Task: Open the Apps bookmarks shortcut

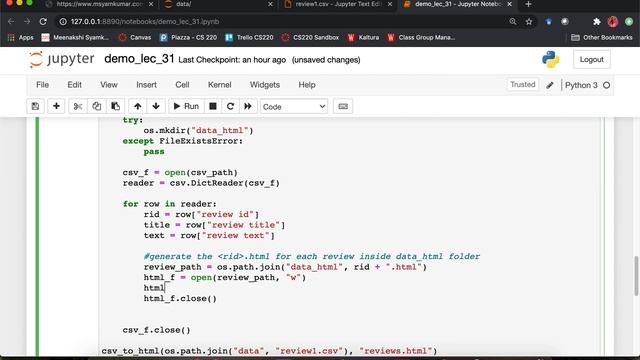Action: [20, 38]
